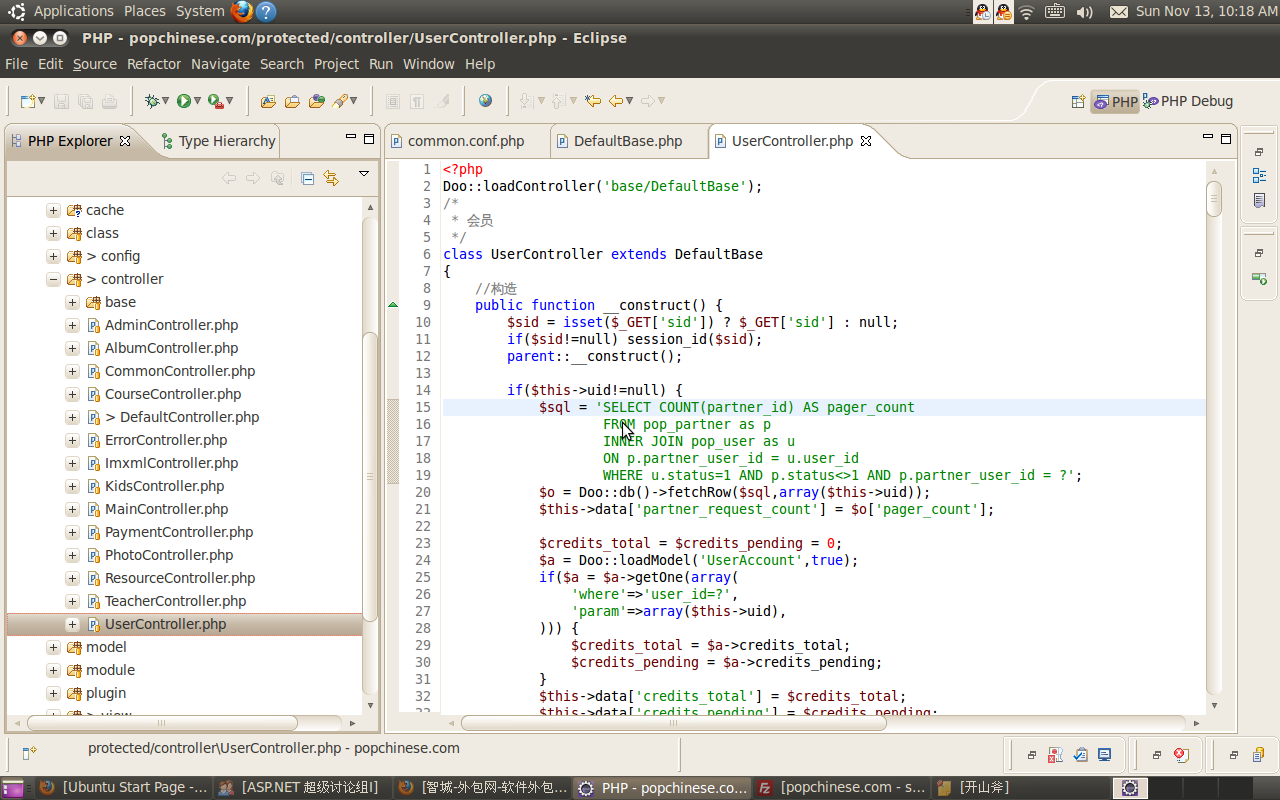
Task: Open the Back history dropdown arrow
Action: click(630, 101)
